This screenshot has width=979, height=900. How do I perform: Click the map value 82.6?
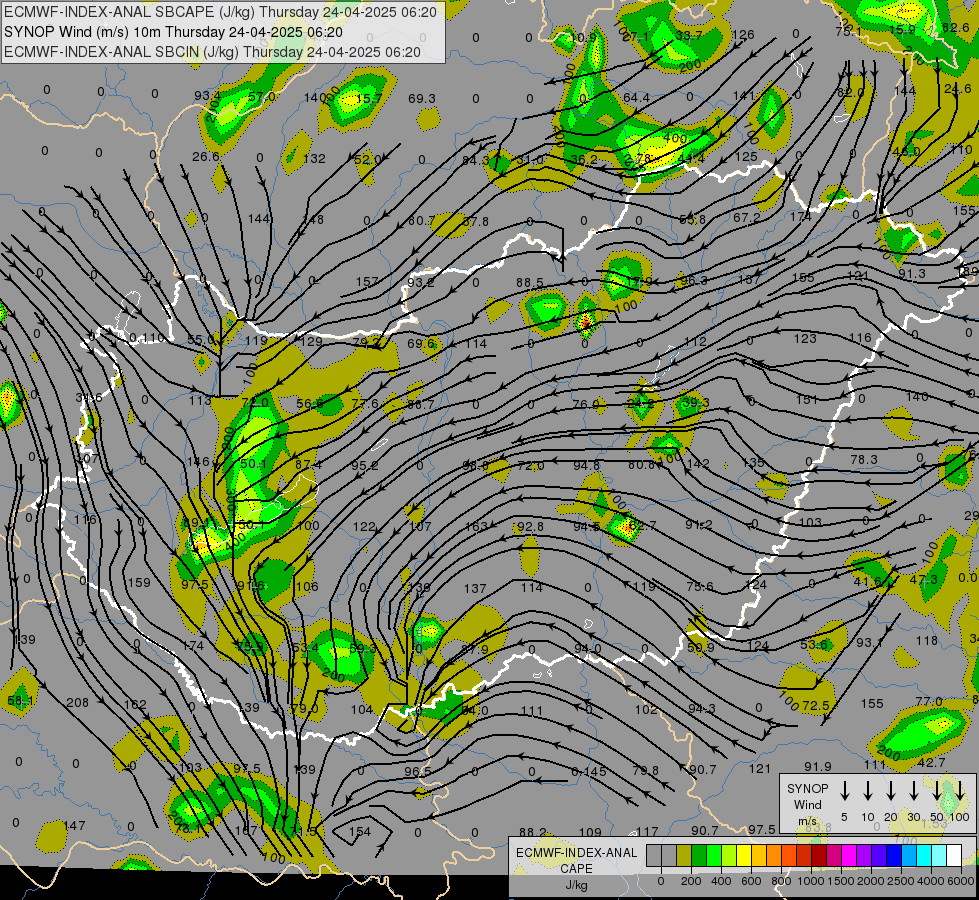955,27
